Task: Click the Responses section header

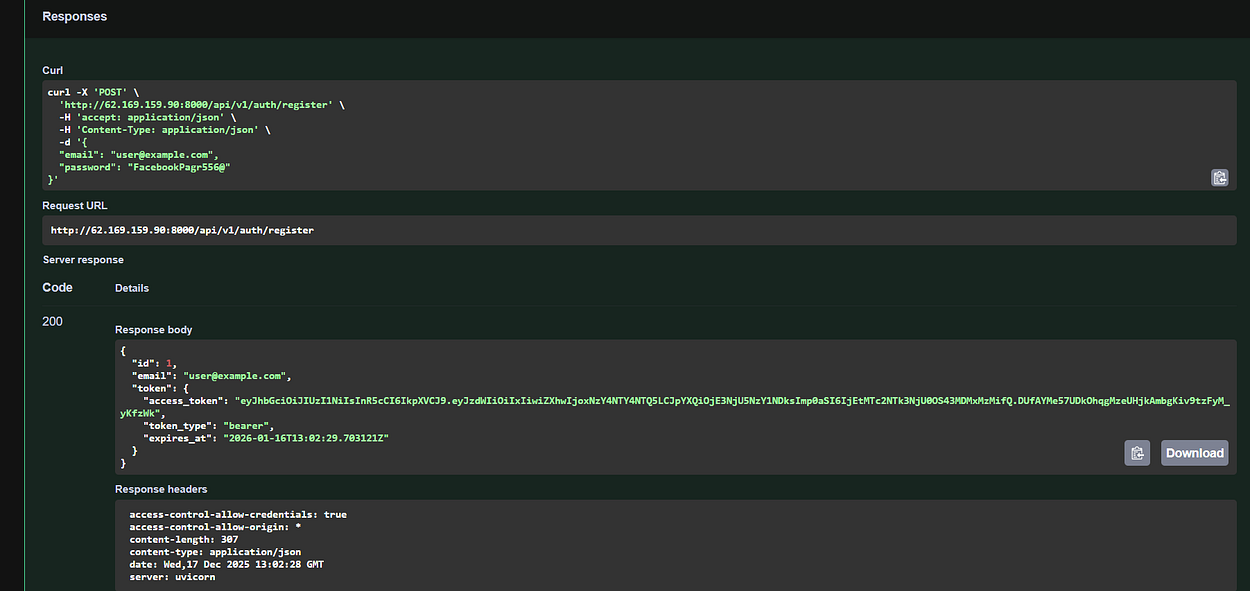Action: [x=75, y=16]
